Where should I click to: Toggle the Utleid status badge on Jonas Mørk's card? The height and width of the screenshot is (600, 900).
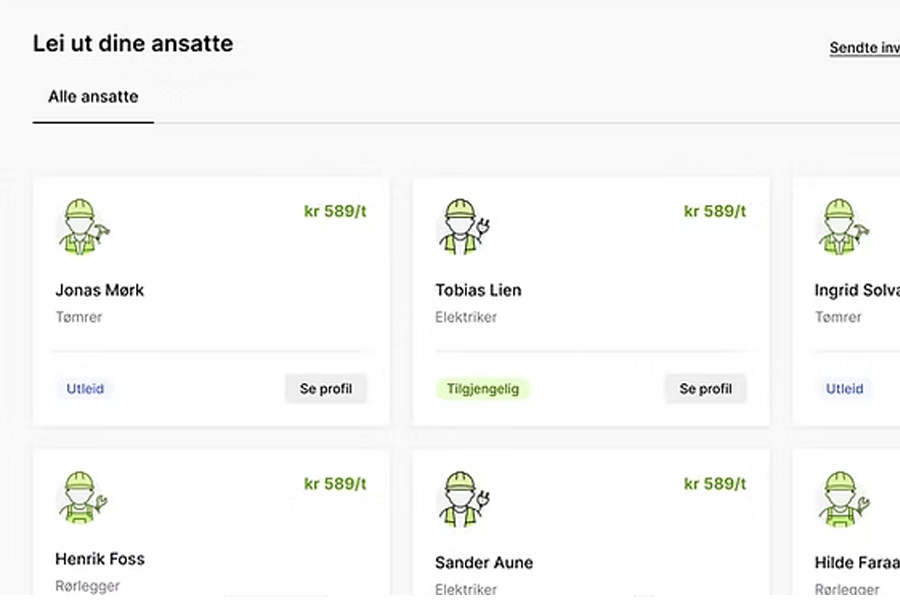(85, 389)
